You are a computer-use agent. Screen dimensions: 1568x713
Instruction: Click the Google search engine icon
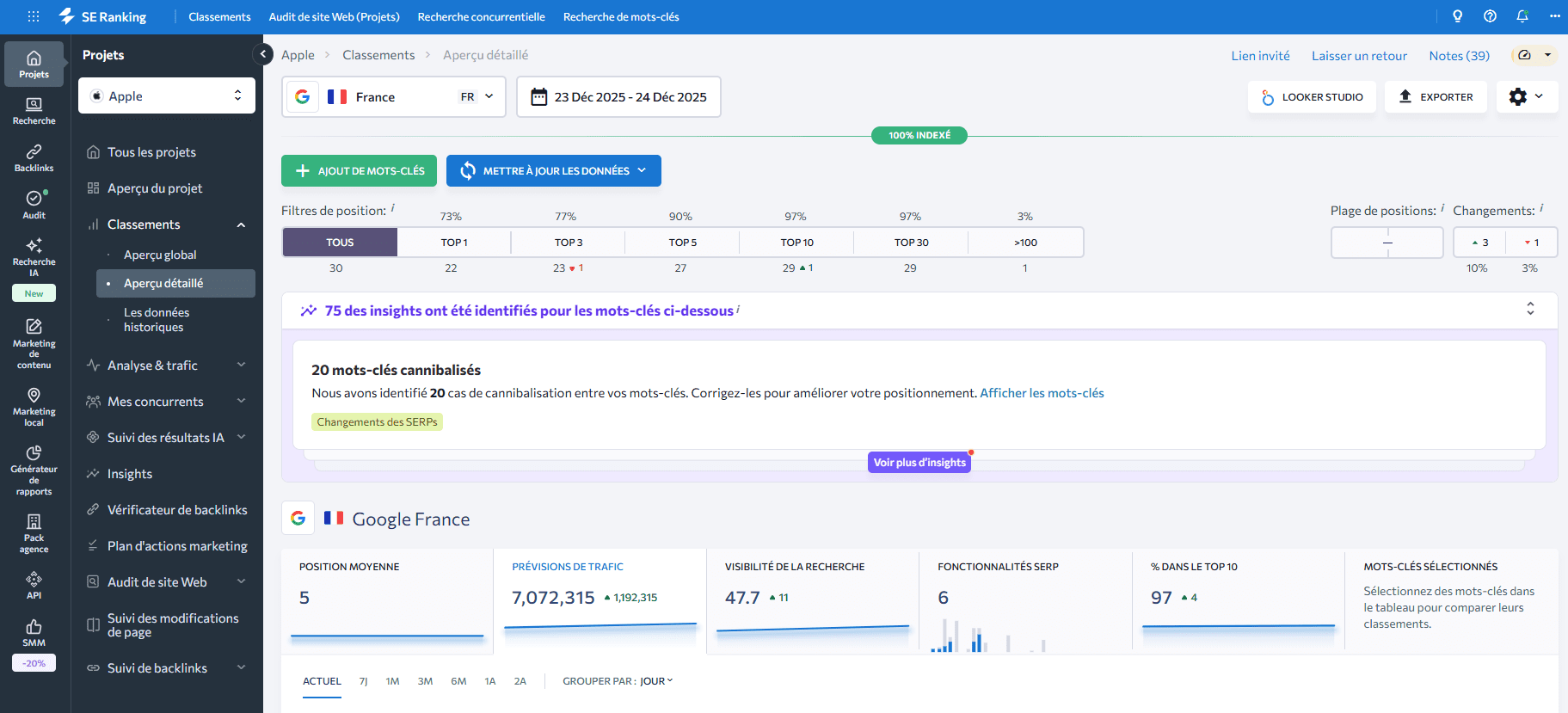click(302, 97)
